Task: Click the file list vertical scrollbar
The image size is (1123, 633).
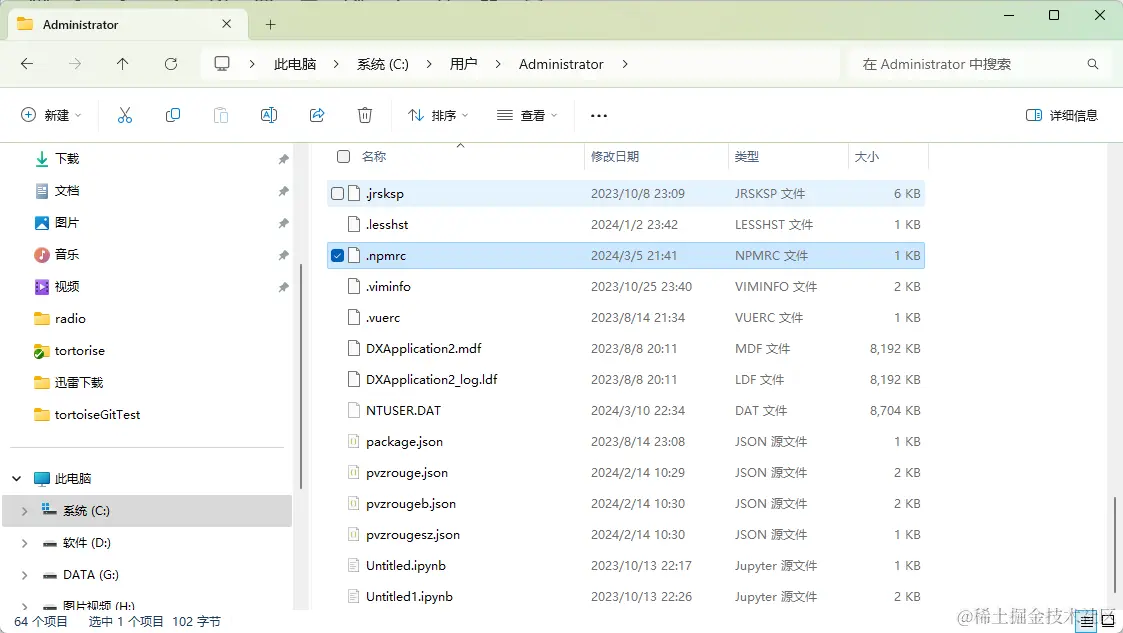Action: [x=1114, y=544]
